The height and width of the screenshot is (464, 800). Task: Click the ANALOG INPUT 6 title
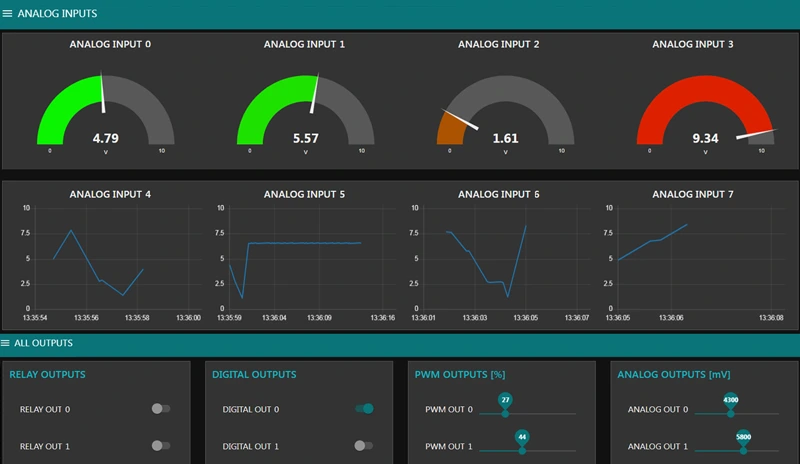point(498,194)
